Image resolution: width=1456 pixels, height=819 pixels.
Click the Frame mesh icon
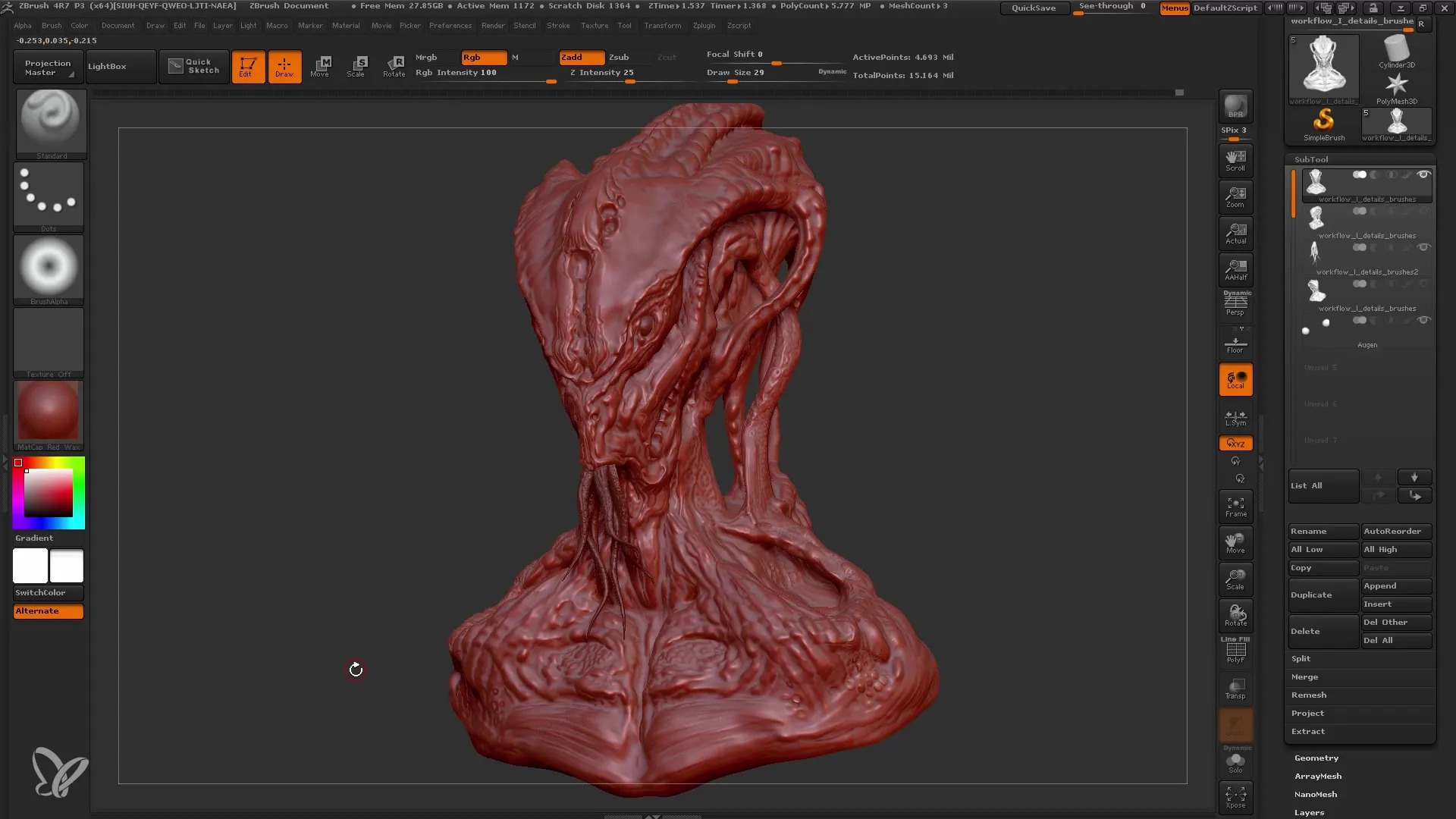pyautogui.click(x=1235, y=507)
